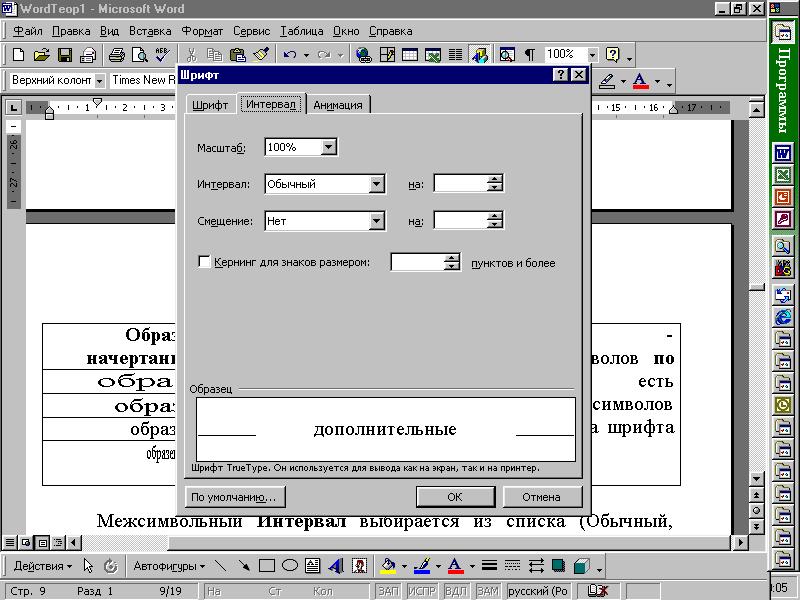The height and width of the screenshot is (600, 800).
Task: Open the Сервис menu
Action: pyautogui.click(x=252, y=31)
